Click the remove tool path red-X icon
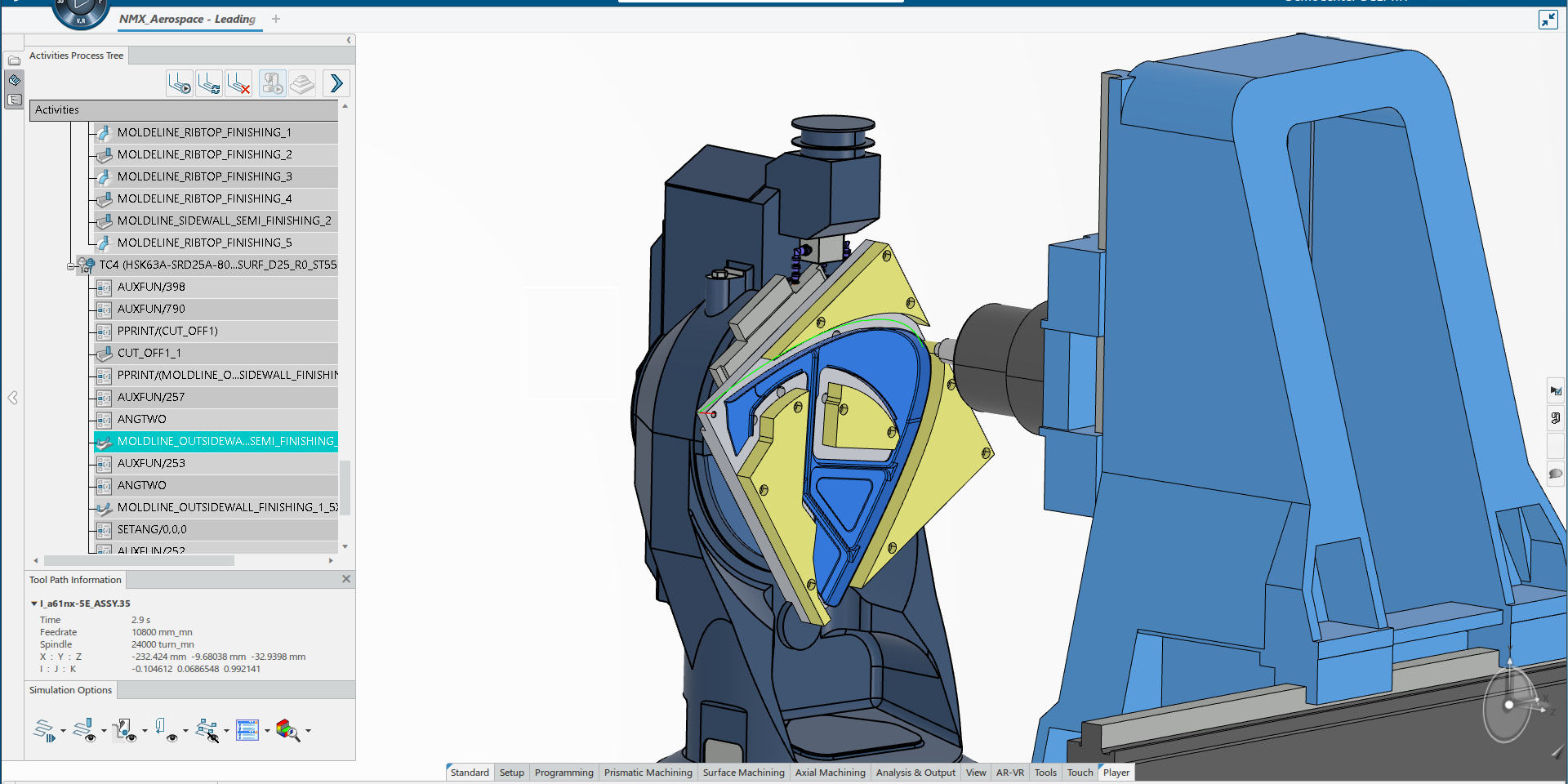 (238, 83)
